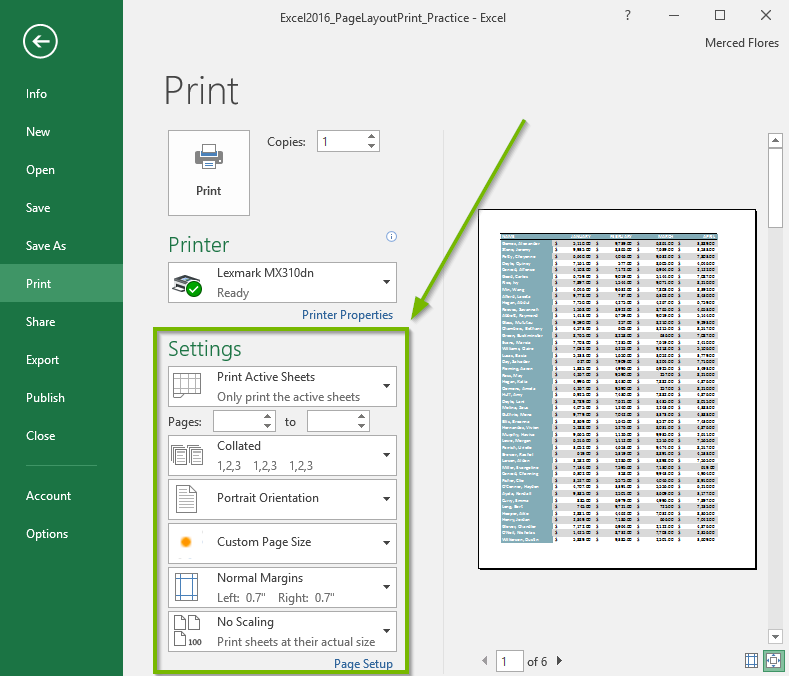Expand the Custom Page Size dropdown
The height and width of the screenshot is (676, 789).
[282, 543]
